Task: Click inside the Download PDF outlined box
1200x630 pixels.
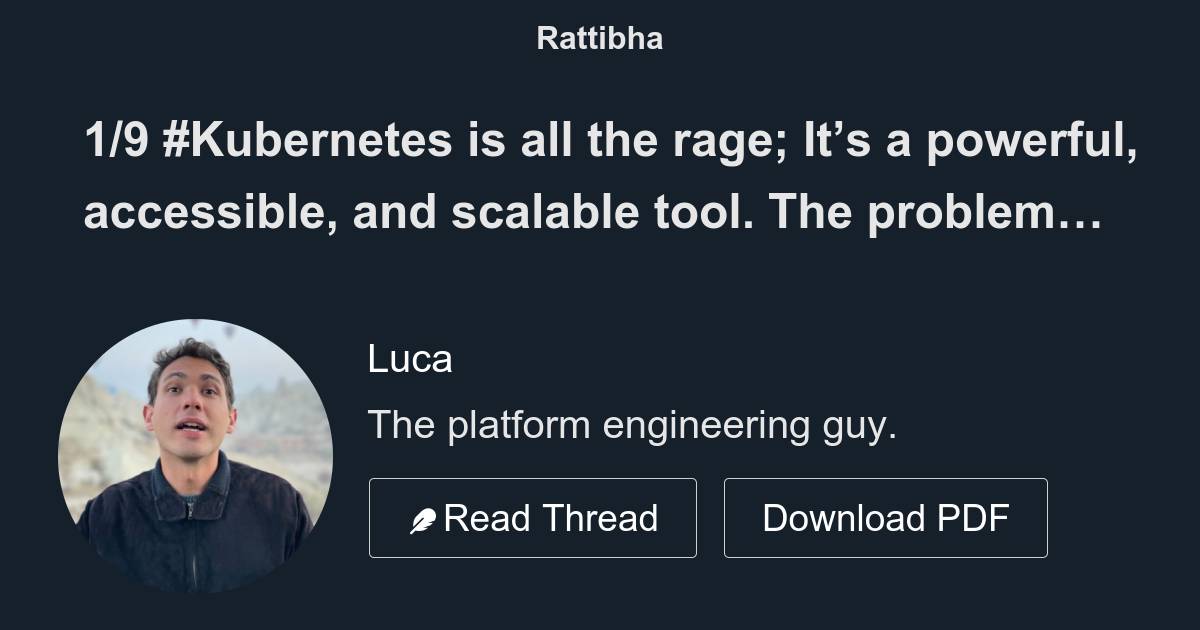Action: point(886,517)
